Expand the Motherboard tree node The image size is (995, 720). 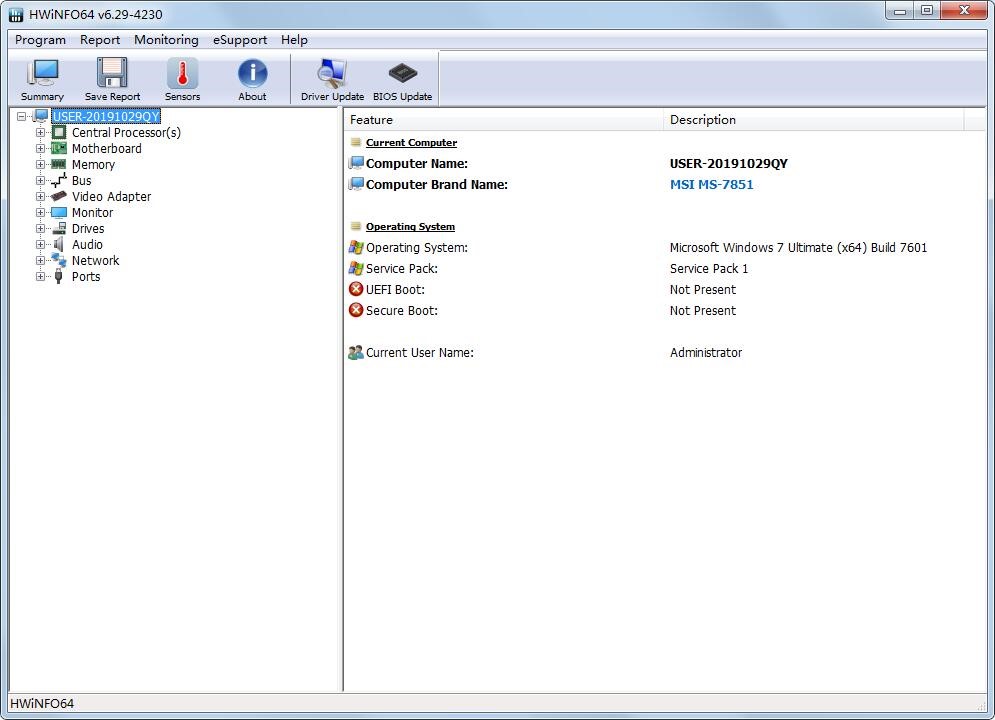point(40,149)
